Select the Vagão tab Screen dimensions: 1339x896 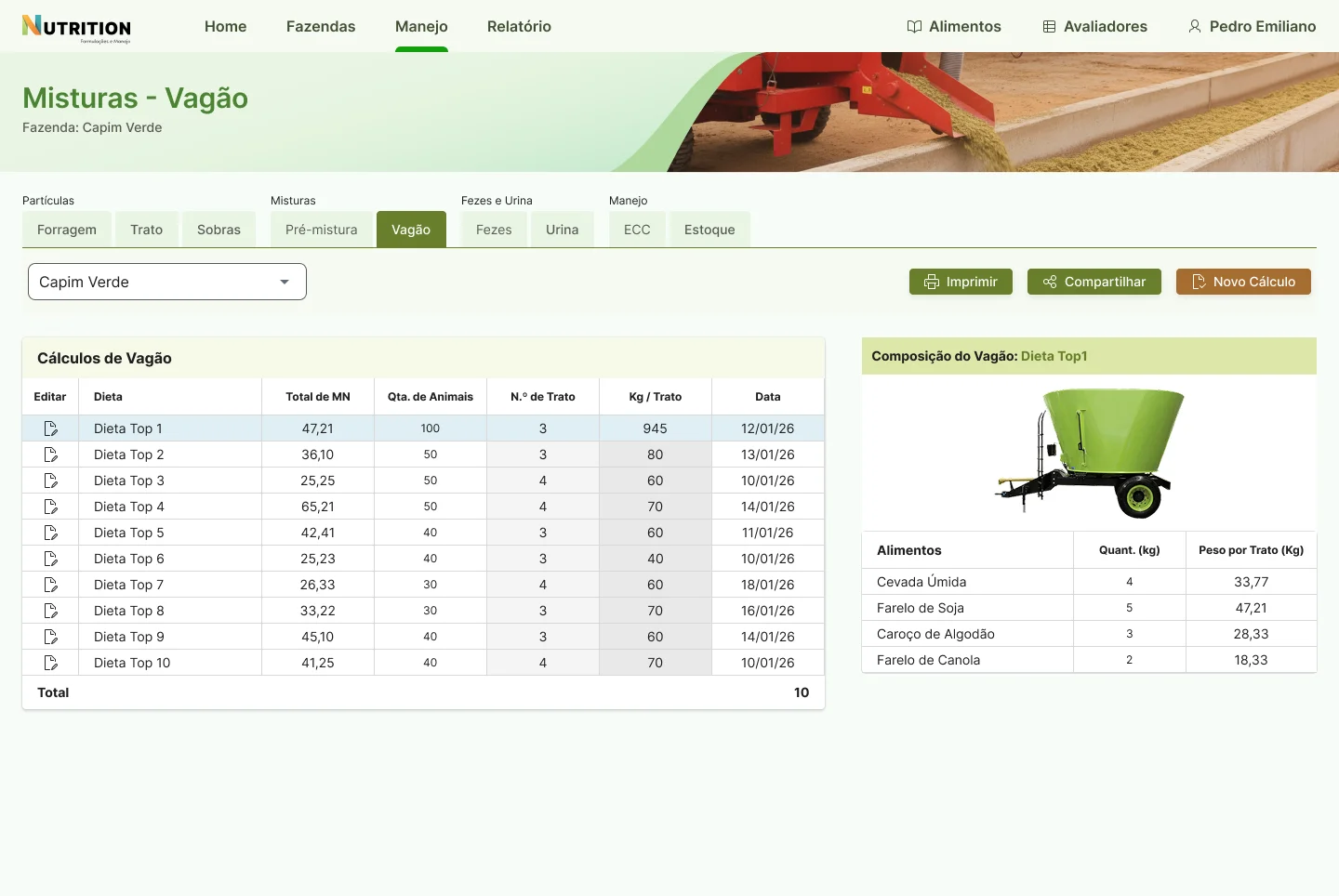click(x=411, y=230)
